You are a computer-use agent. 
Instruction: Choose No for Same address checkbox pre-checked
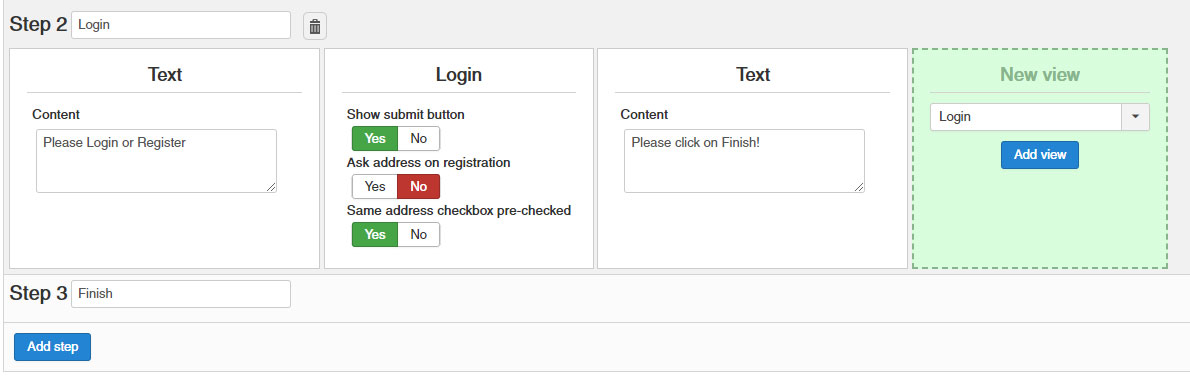(x=418, y=235)
